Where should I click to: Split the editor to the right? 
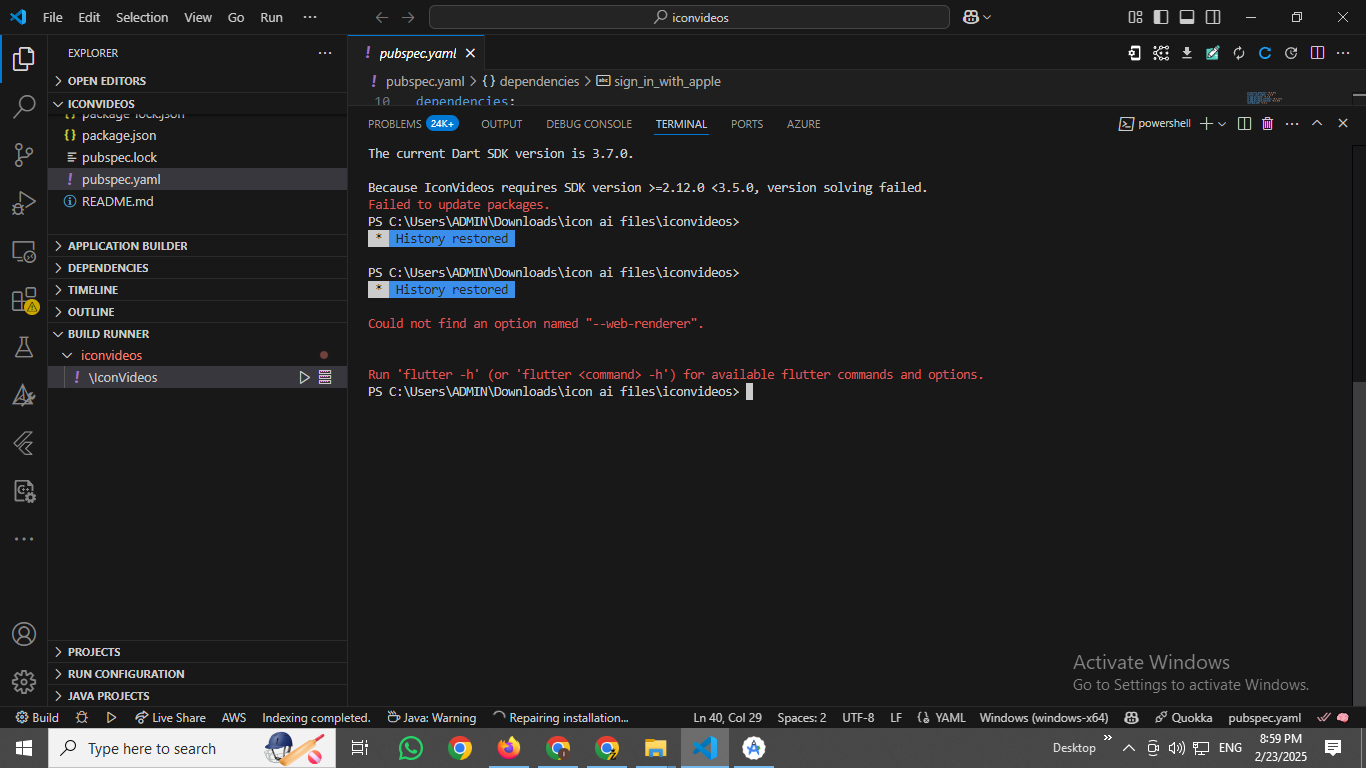(1318, 53)
